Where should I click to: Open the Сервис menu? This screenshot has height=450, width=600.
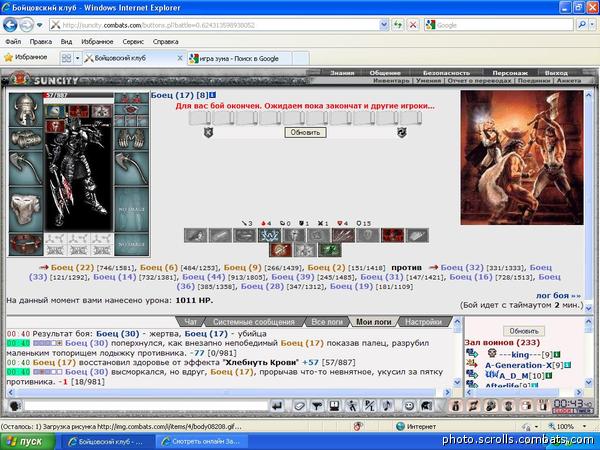(133, 41)
